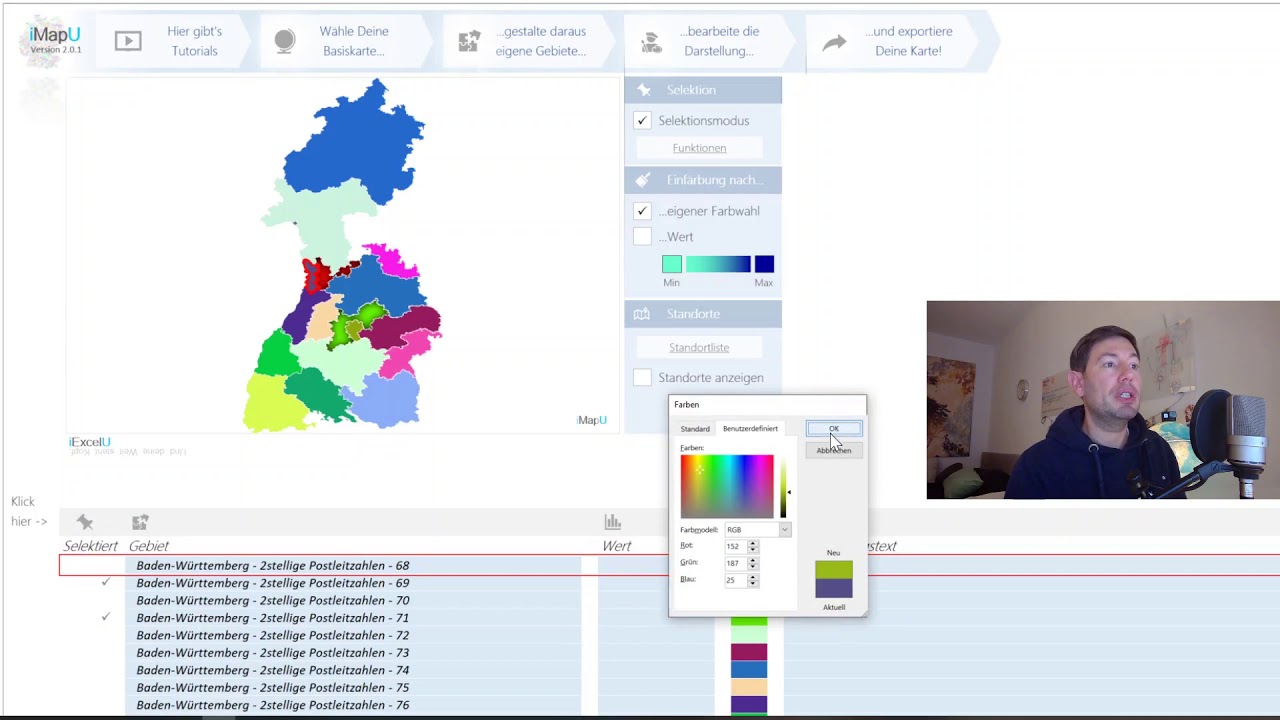The image size is (1280, 720).
Task: Uncheck the eigener Farbwahl checkbox
Action: pos(642,211)
